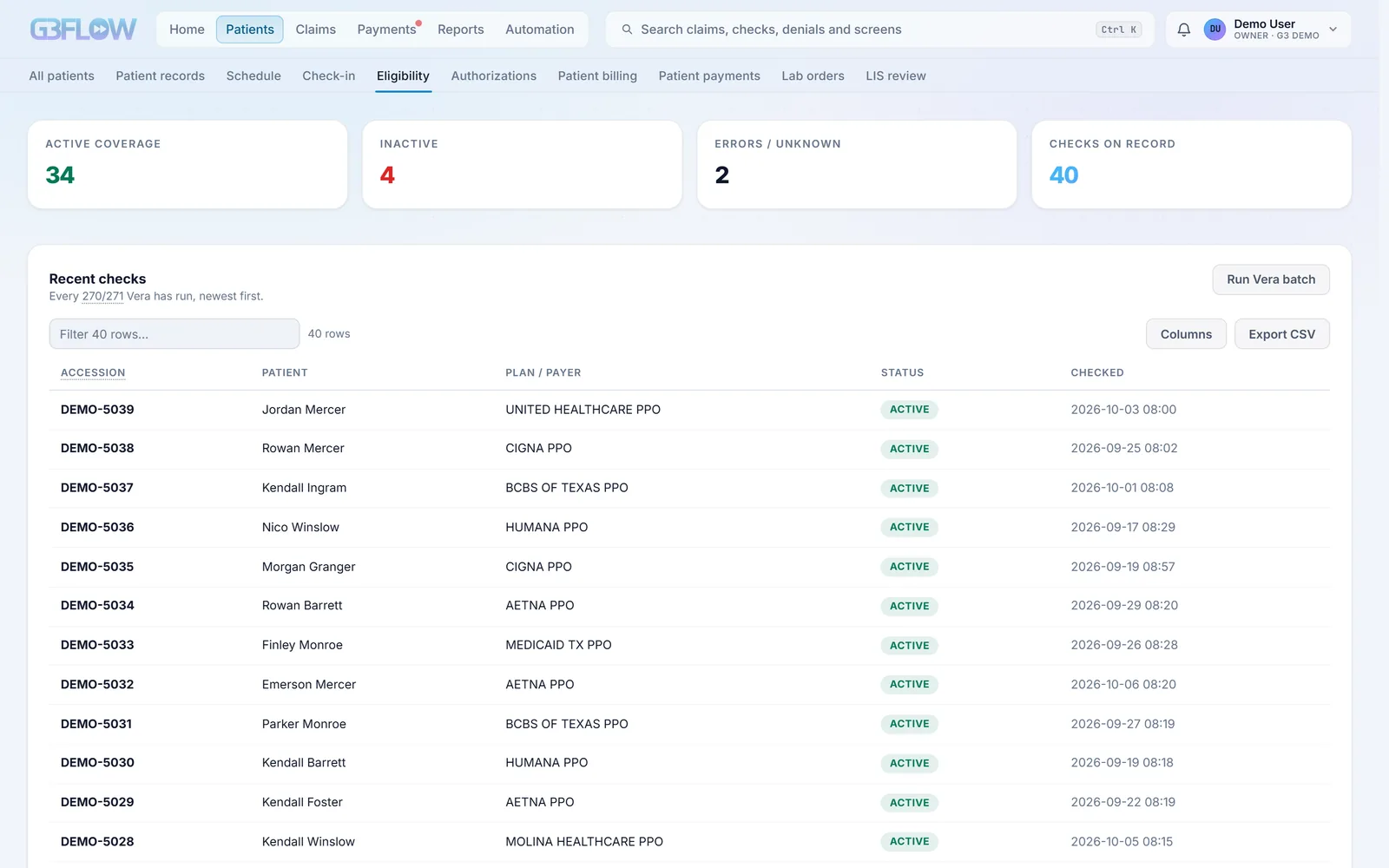
Task: Focus the Filter 40 rows field
Action: [174, 334]
